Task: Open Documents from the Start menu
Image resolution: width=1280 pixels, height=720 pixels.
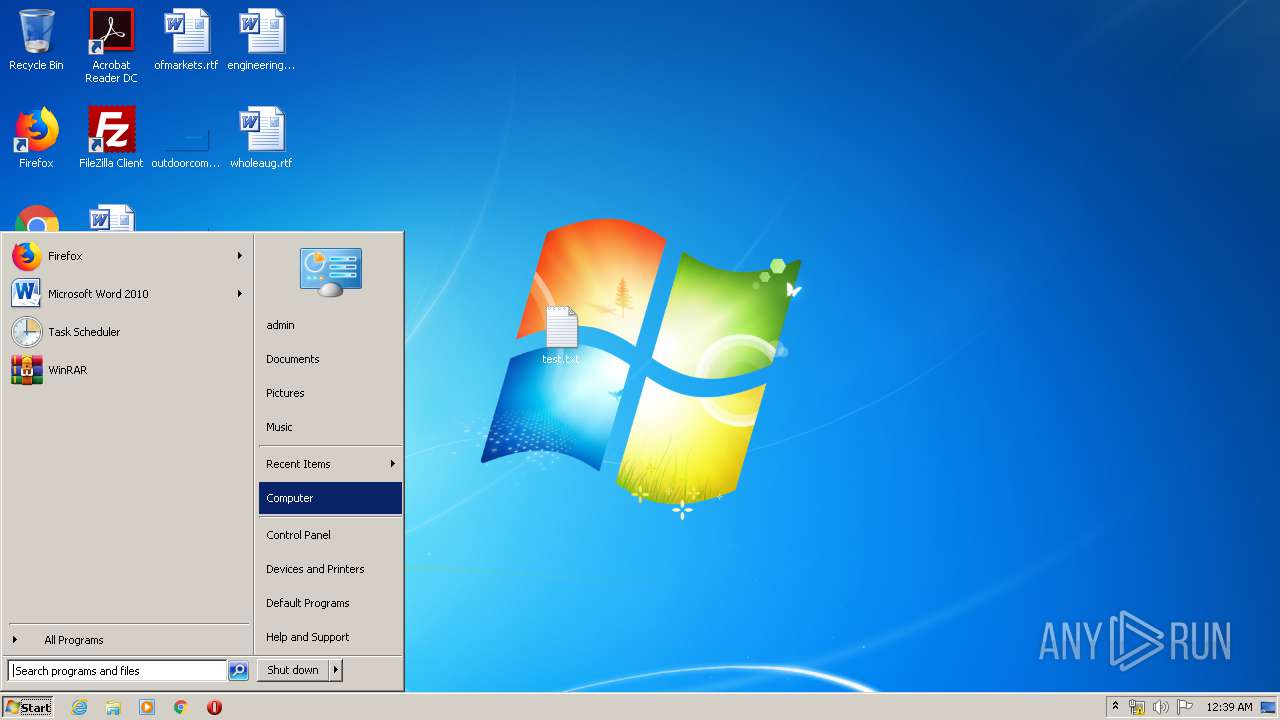Action: (x=330, y=359)
